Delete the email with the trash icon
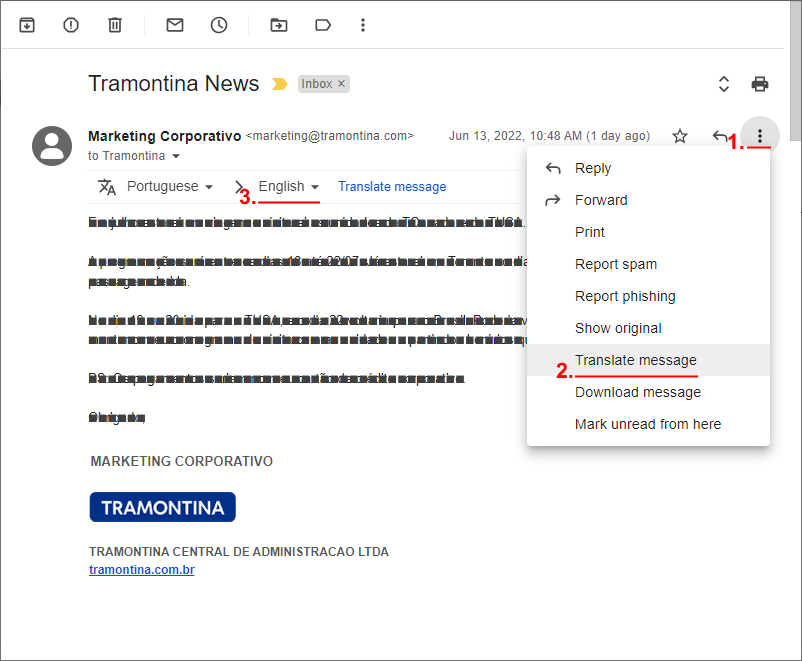802x661 pixels. coord(115,25)
